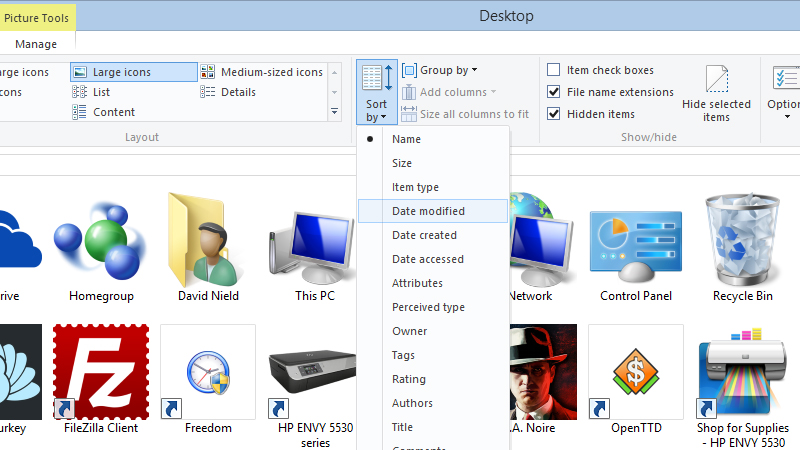This screenshot has width=800, height=450.
Task: Switch layout to Content view
Action: (x=104, y=112)
